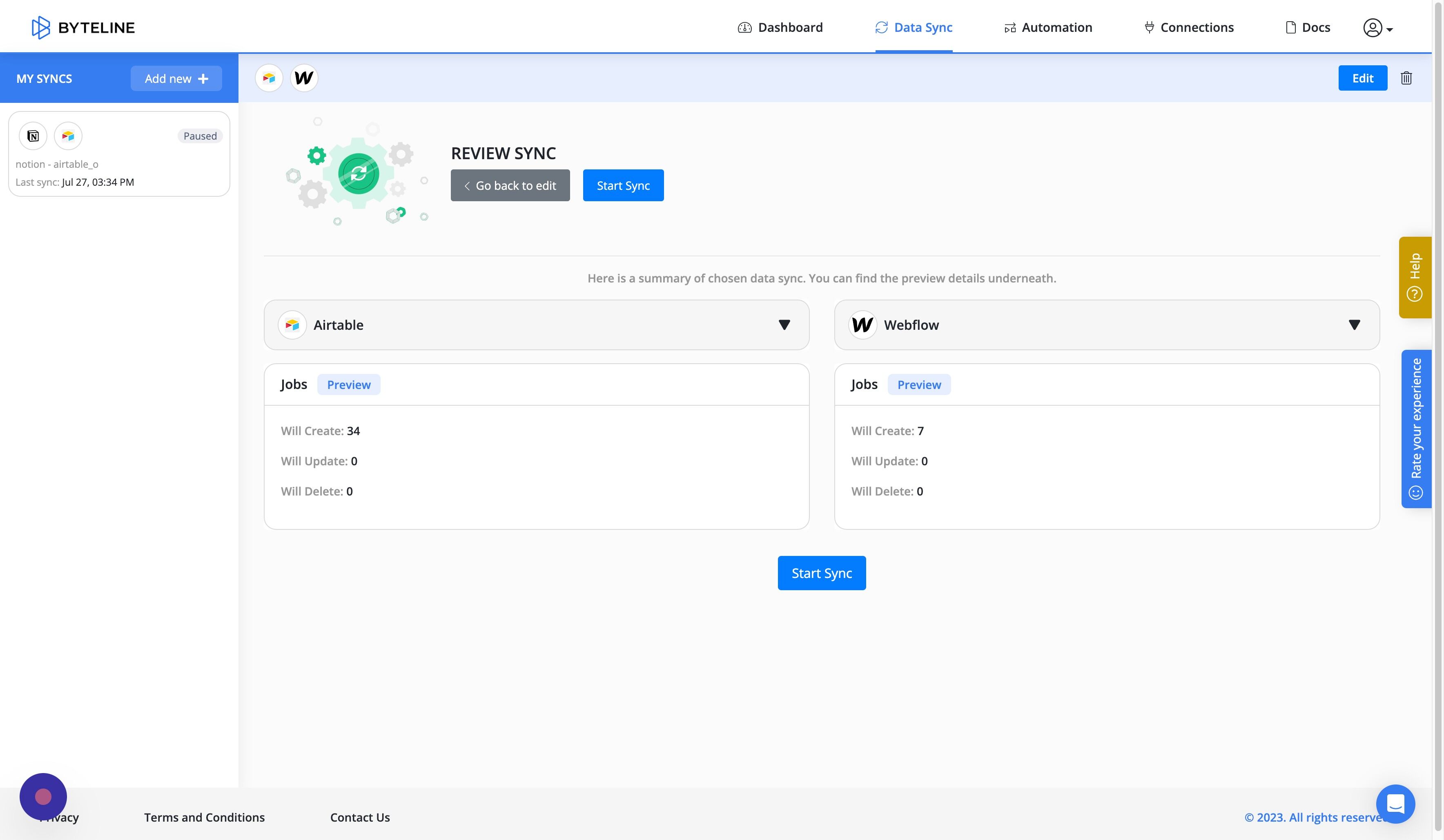This screenshot has height=840, width=1444.
Task: Click the Airtable icon on the sync card
Action: point(68,136)
